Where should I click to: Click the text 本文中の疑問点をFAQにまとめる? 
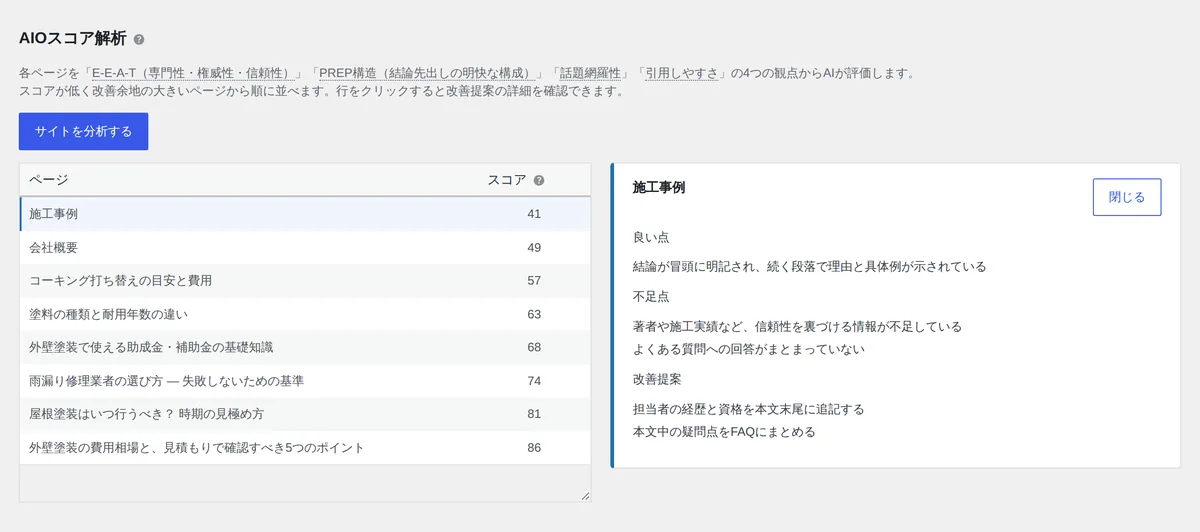point(724,432)
